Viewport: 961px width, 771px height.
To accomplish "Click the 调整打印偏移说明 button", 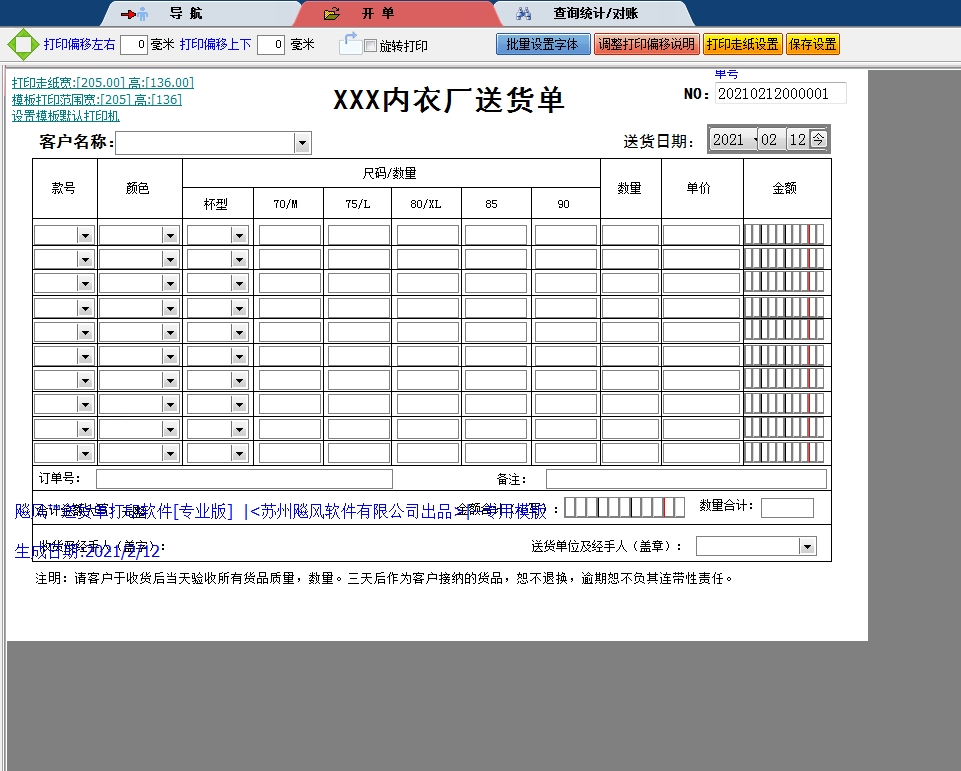I will click(645, 45).
